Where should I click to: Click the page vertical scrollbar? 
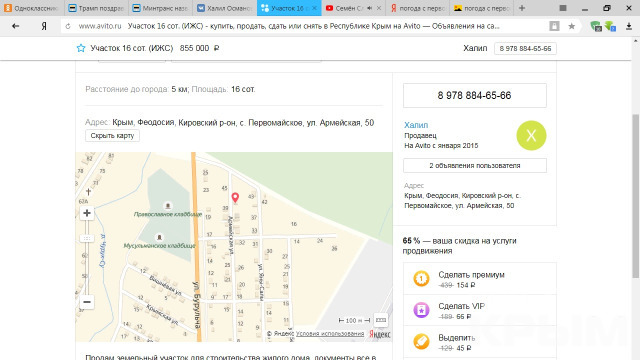point(636,196)
